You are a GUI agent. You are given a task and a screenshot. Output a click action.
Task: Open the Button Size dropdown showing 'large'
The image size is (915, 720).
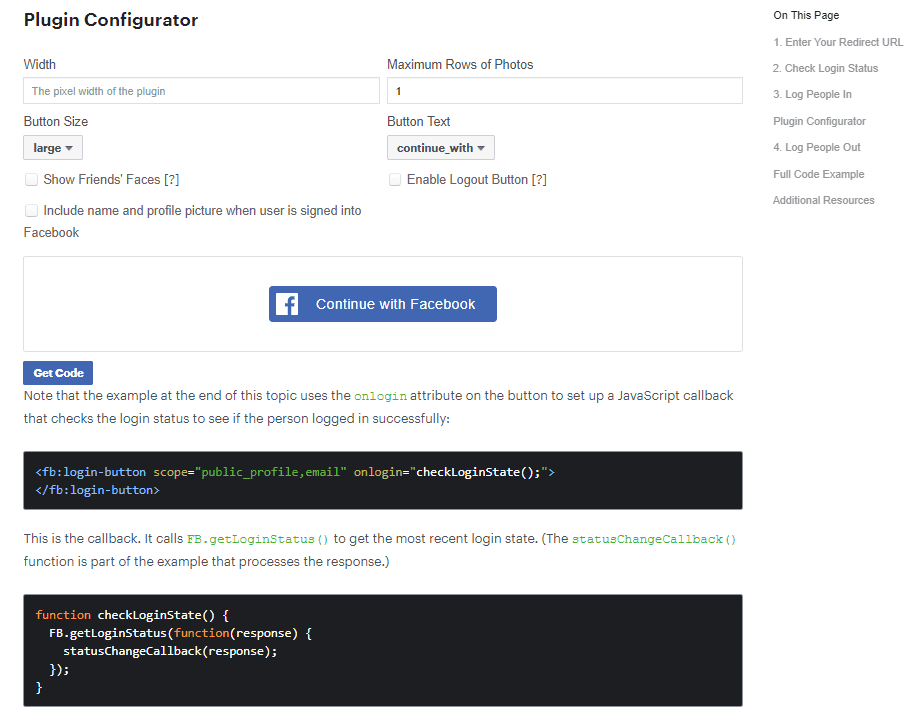(52, 146)
